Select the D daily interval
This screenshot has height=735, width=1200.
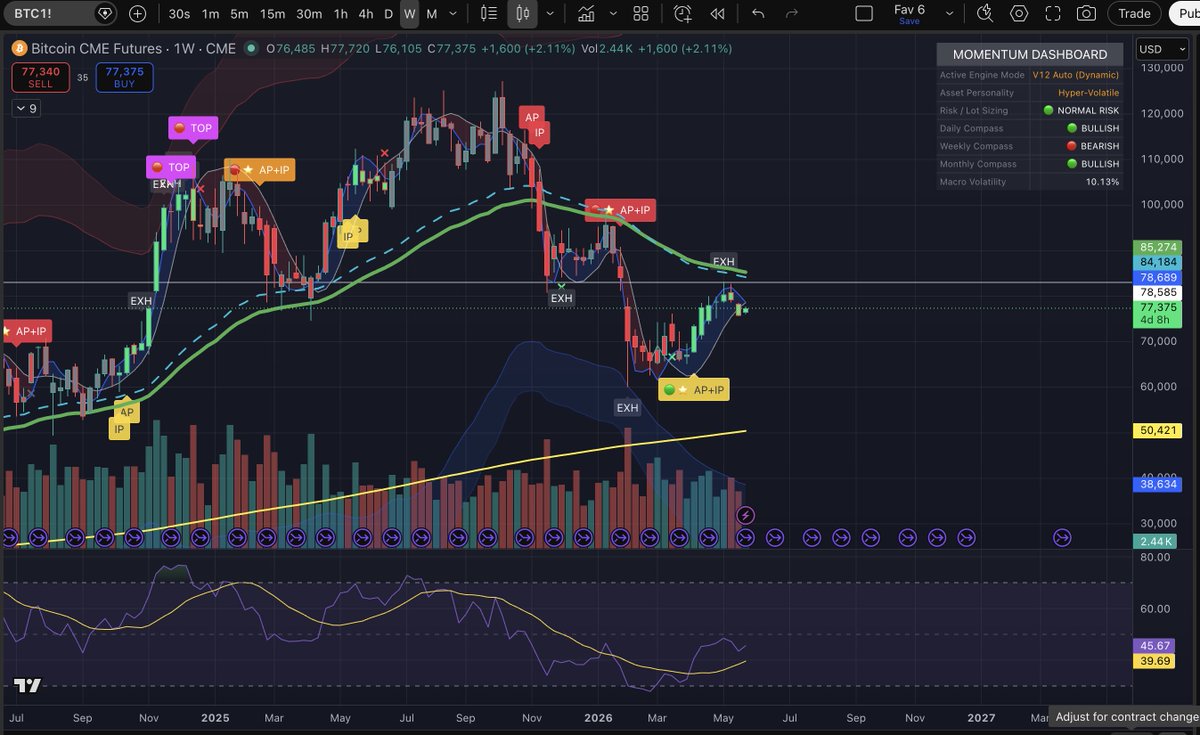tap(389, 14)
